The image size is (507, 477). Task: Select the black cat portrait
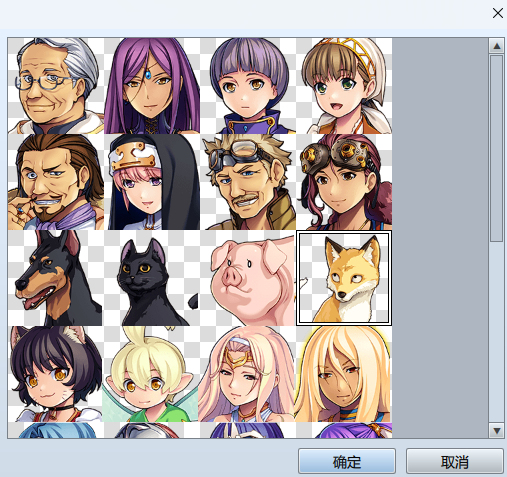pos(152,278)
